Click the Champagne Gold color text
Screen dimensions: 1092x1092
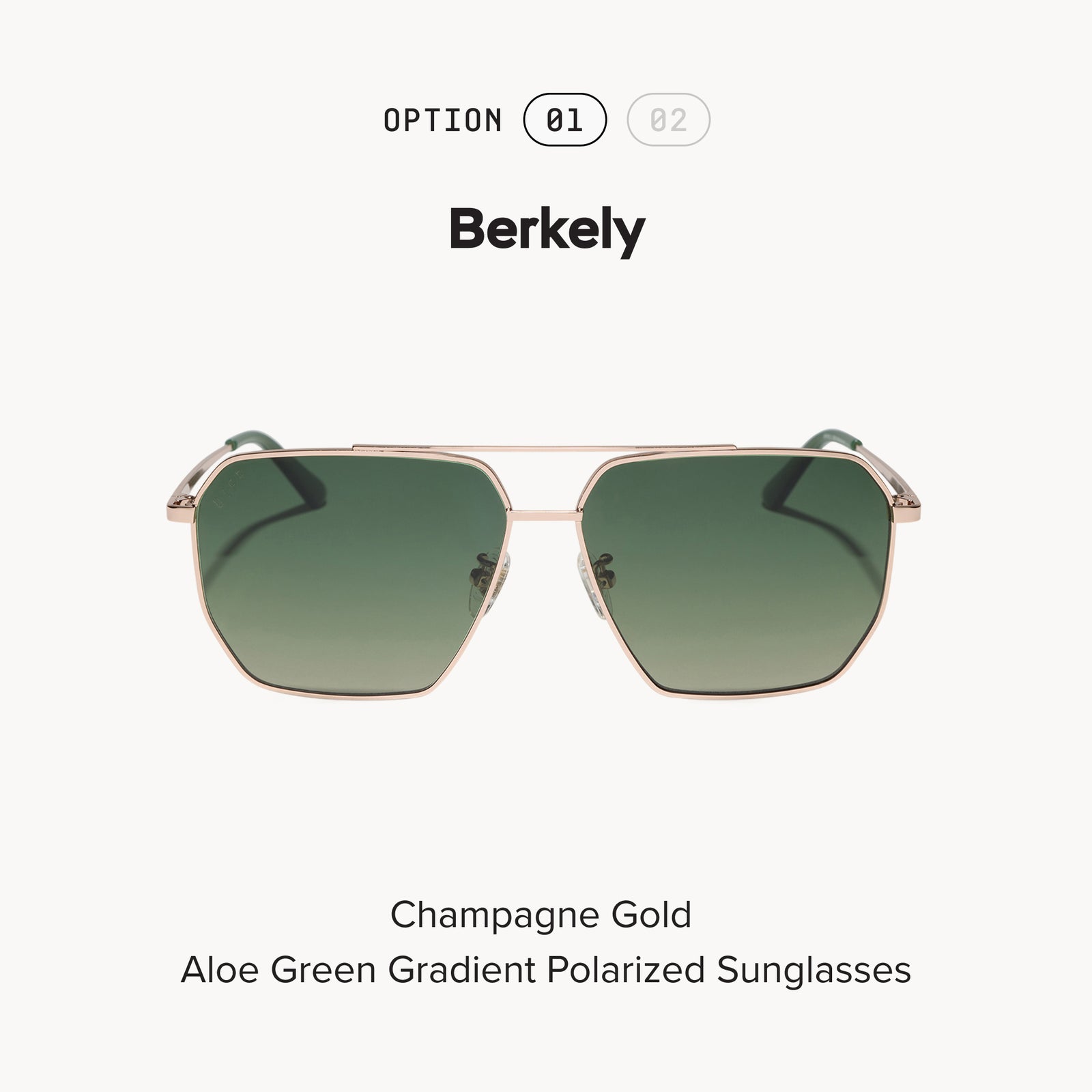(x=541, y=915)
